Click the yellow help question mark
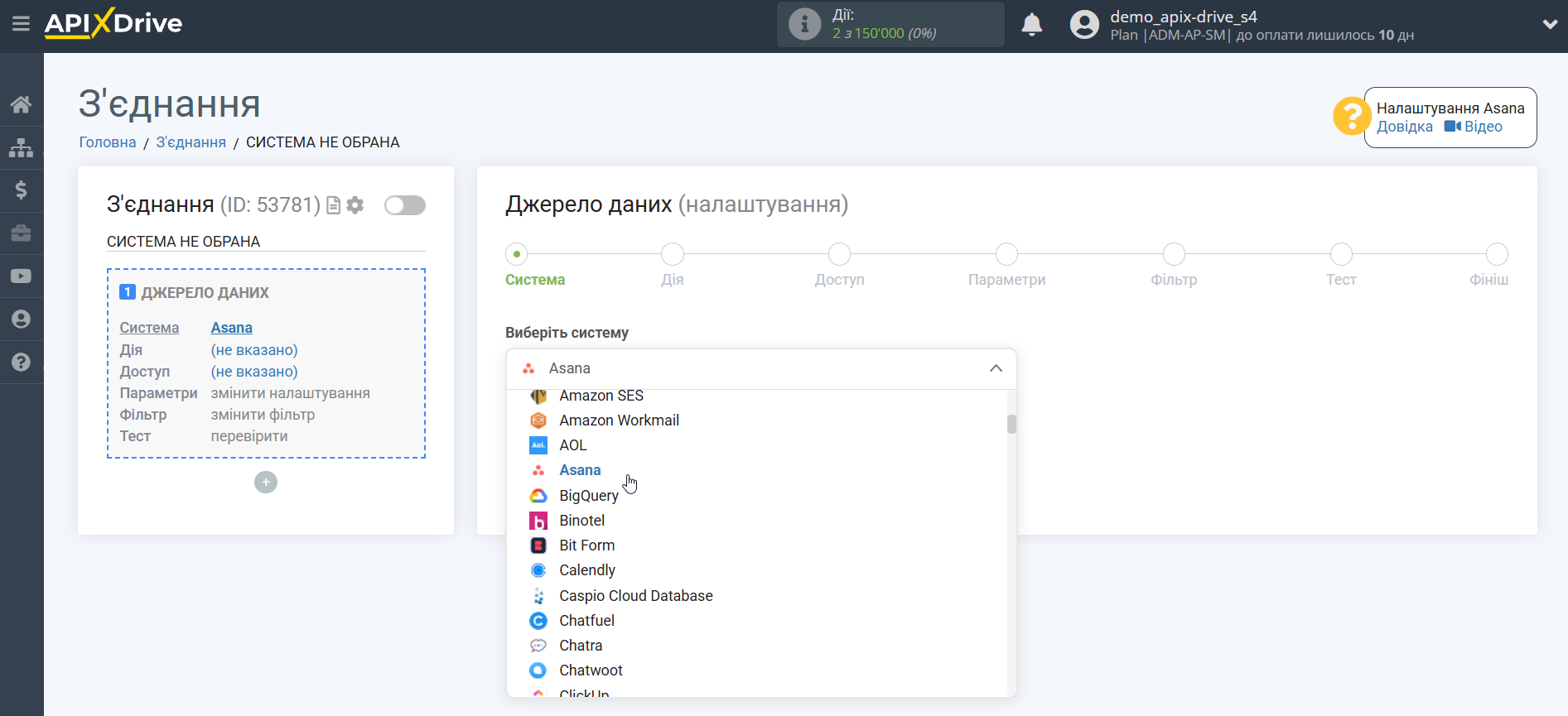The height and width of the screenshot is (716, 1568). [x=1352, y=116]
